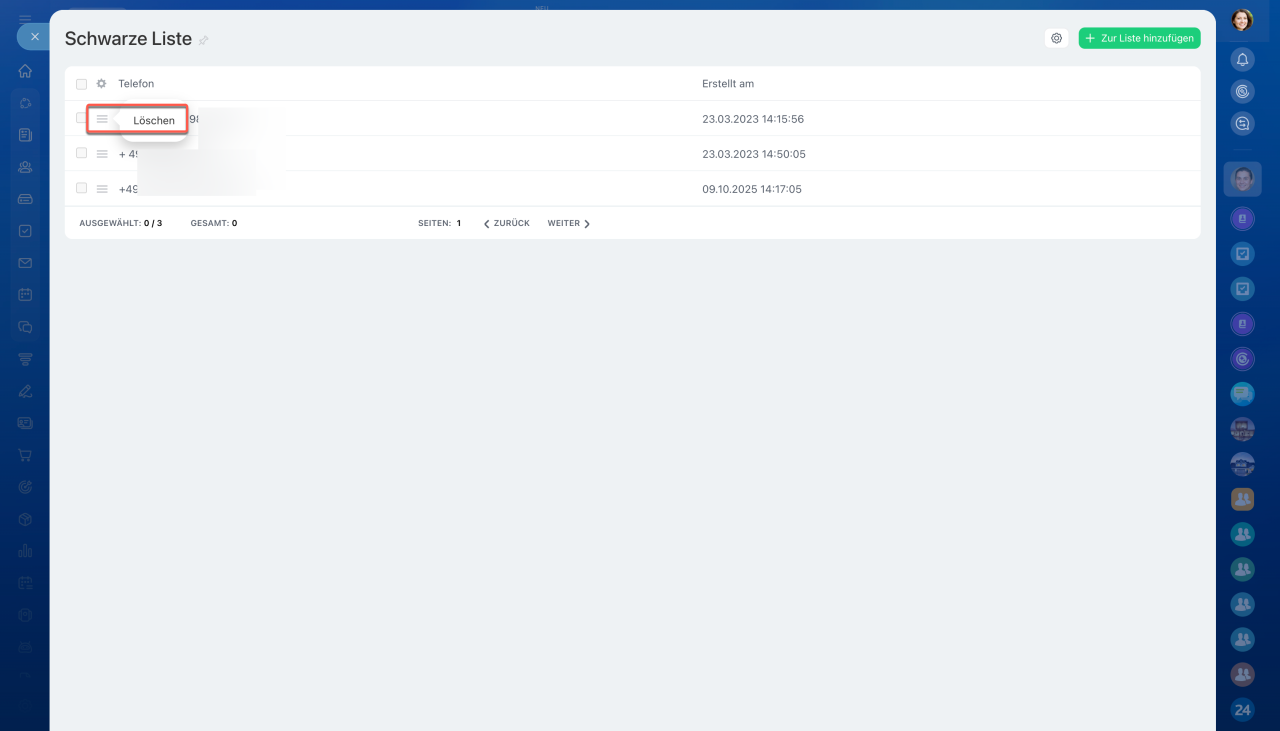Open the calendar icon in left sidebar
Viewport: 1280px width, 731px height.
(25, 295)
